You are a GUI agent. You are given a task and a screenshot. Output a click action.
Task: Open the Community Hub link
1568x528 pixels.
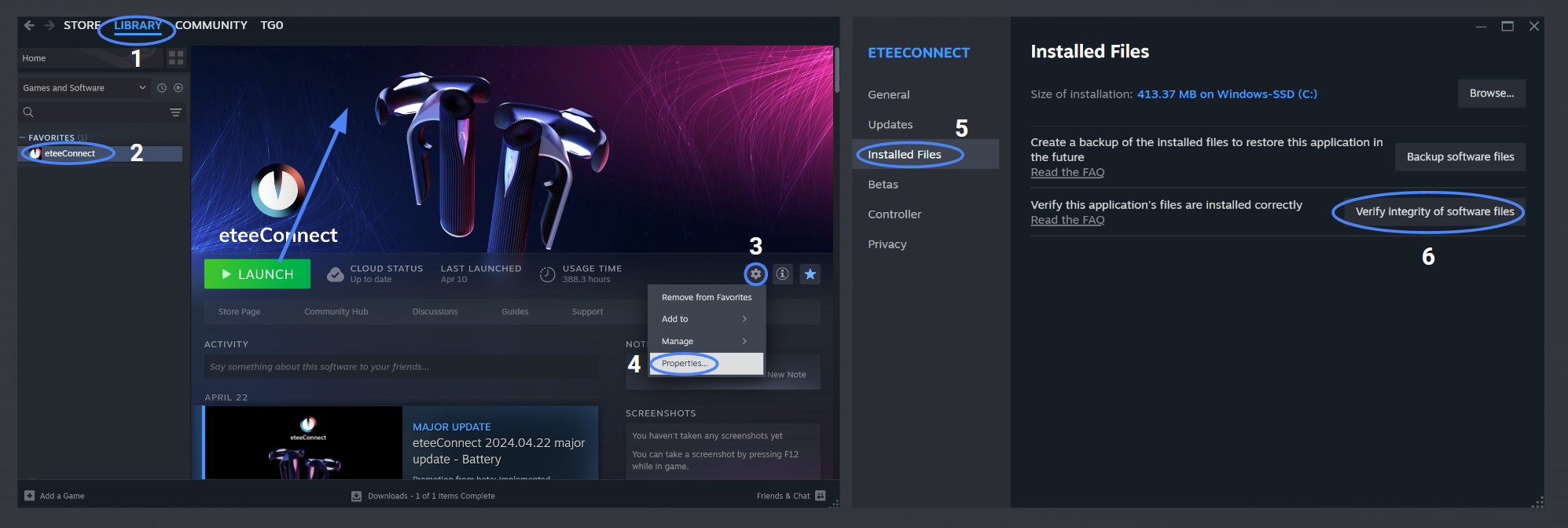336,312
